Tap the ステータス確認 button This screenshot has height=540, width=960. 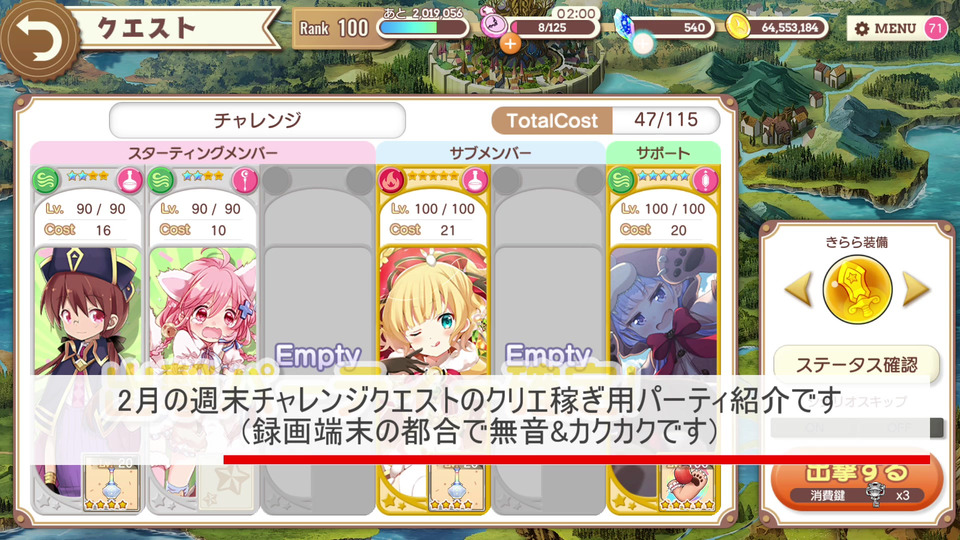coord(857,365)
